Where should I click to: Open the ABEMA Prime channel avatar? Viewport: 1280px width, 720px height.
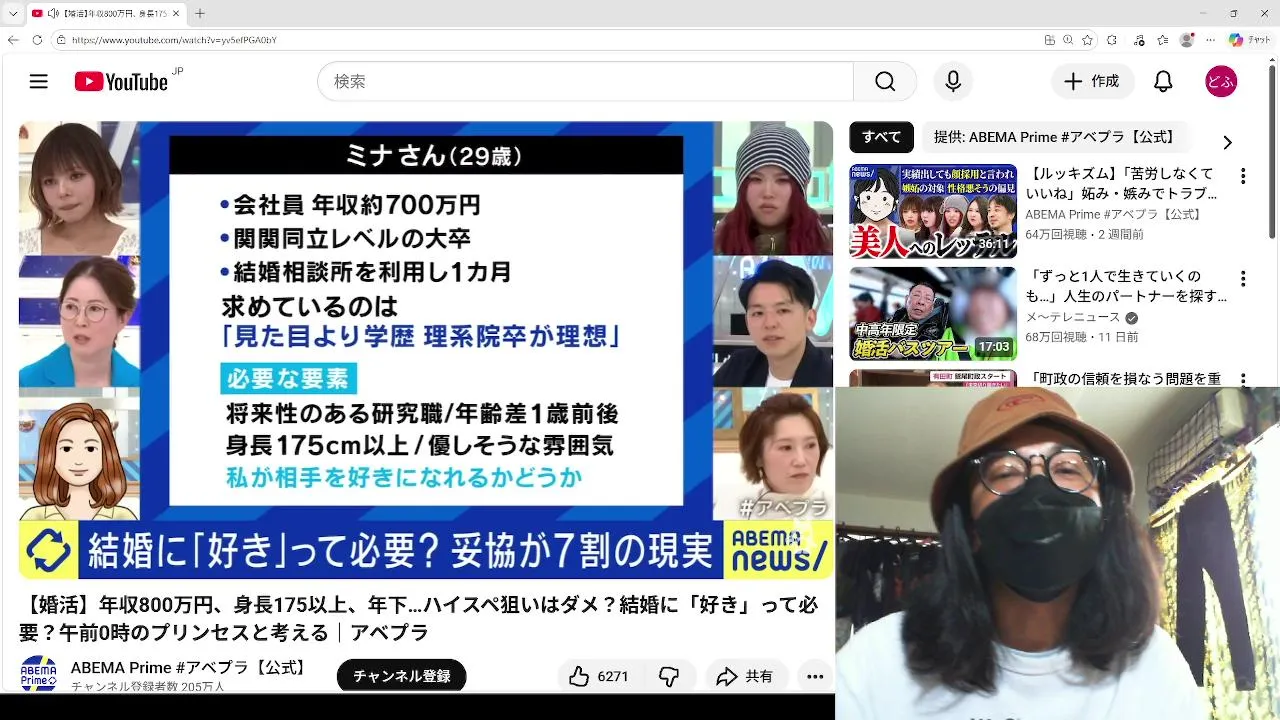39,673
